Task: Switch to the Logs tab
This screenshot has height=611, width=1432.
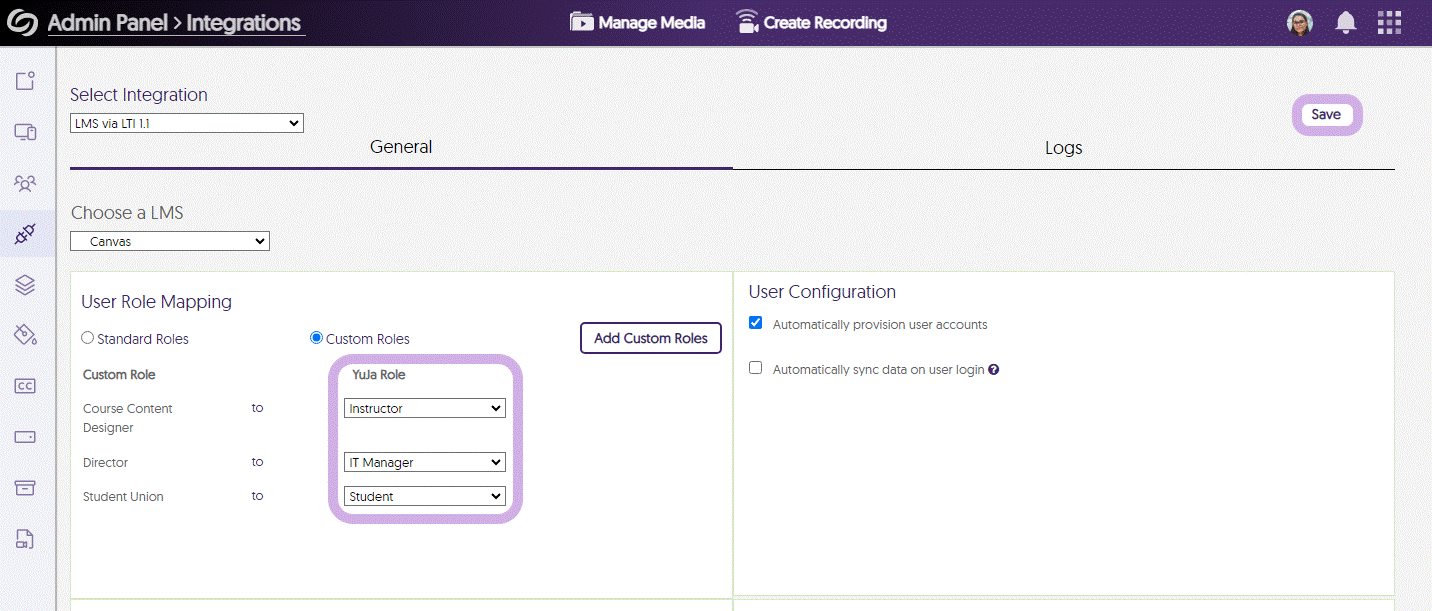Action: (1063, 148)
